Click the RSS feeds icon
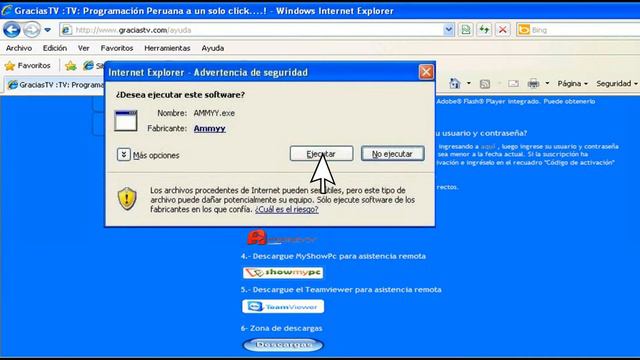 point(484,84)
